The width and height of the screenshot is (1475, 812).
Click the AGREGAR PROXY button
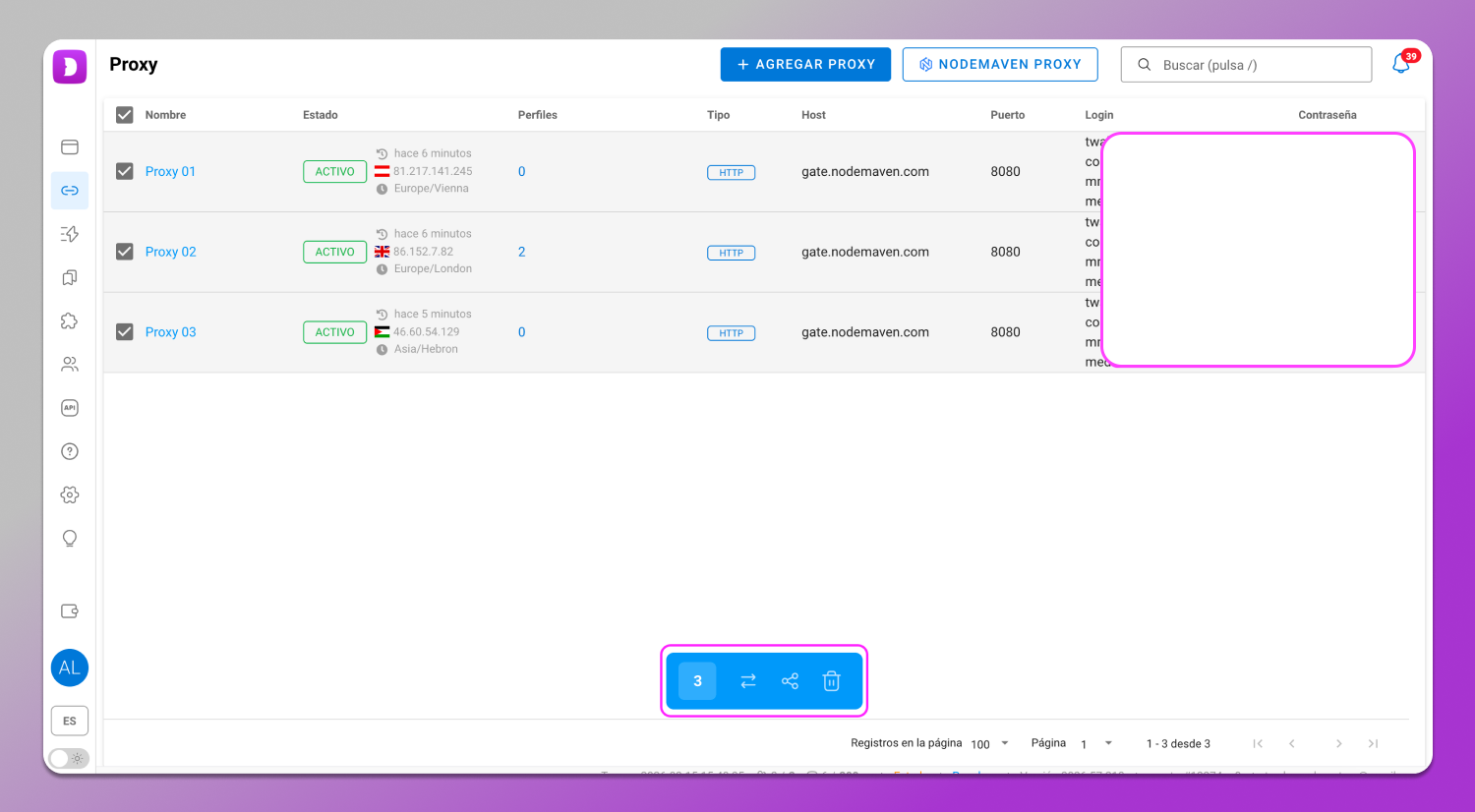pos(805,64)
